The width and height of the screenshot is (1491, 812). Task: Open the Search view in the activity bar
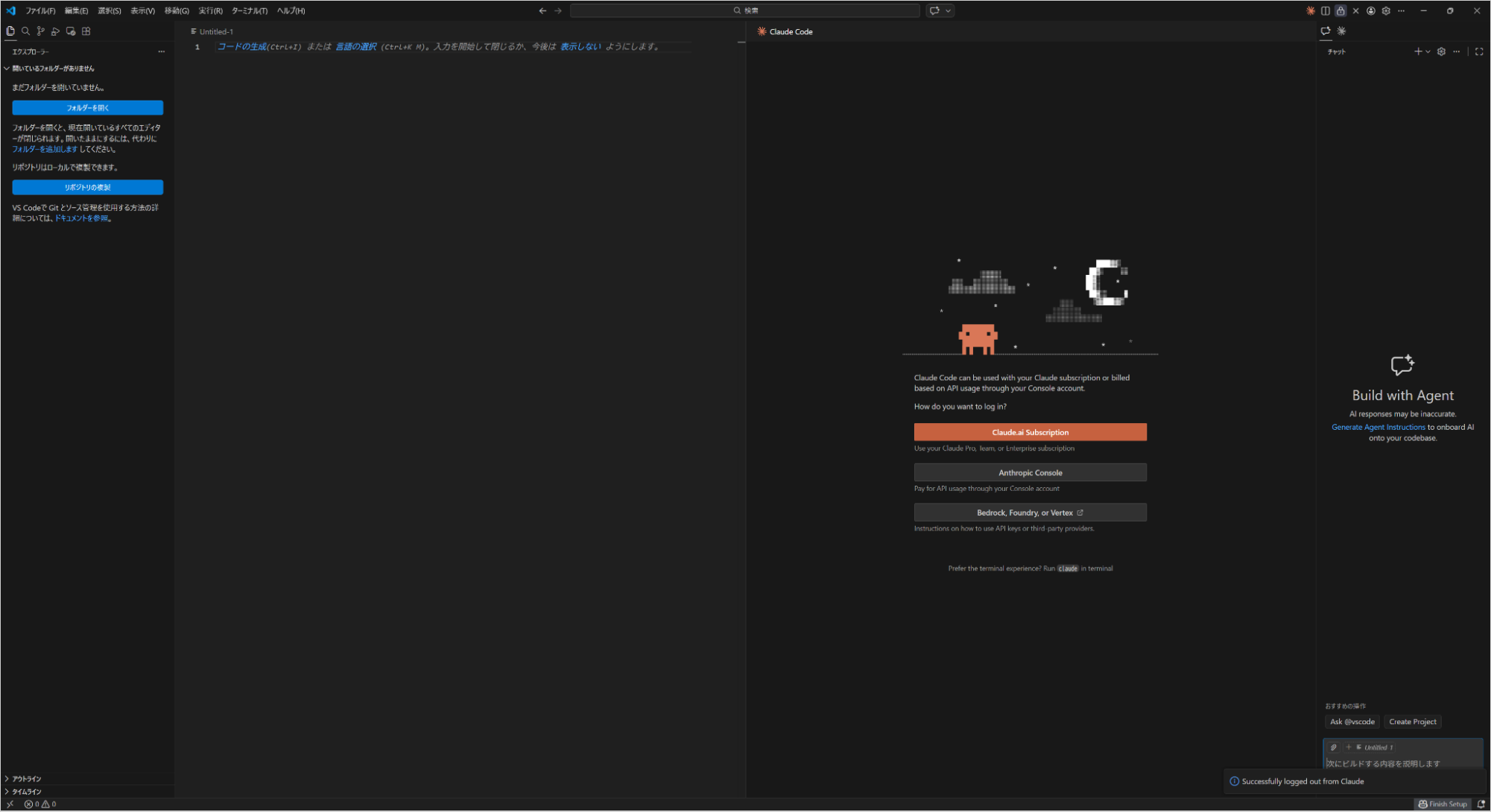click(26, 31)
